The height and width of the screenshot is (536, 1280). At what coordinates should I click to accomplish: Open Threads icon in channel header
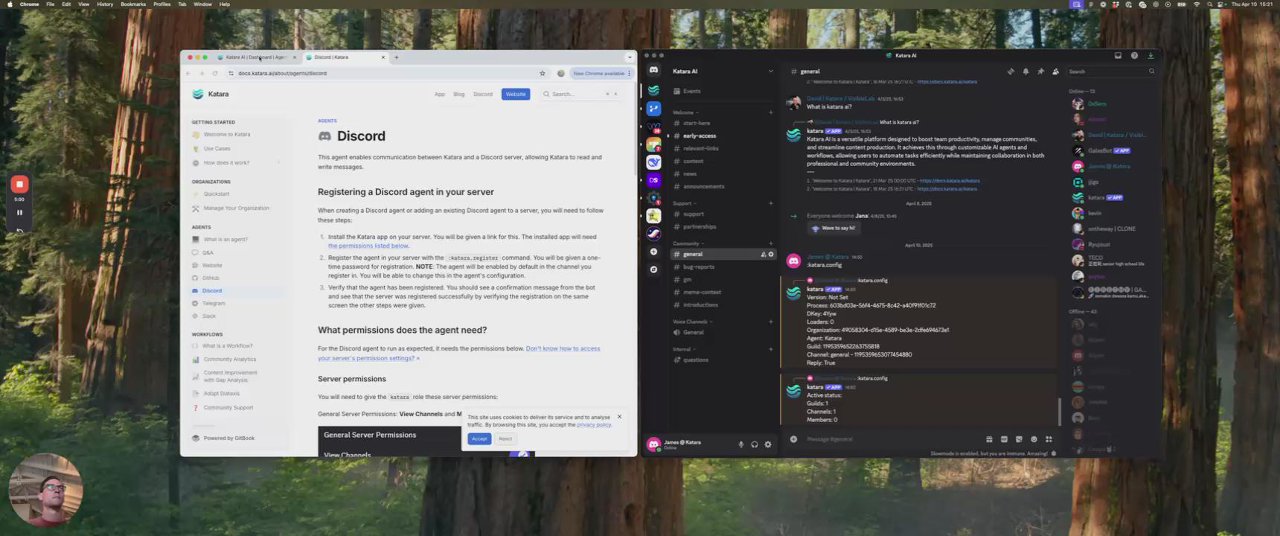(x=1010, y=72)
